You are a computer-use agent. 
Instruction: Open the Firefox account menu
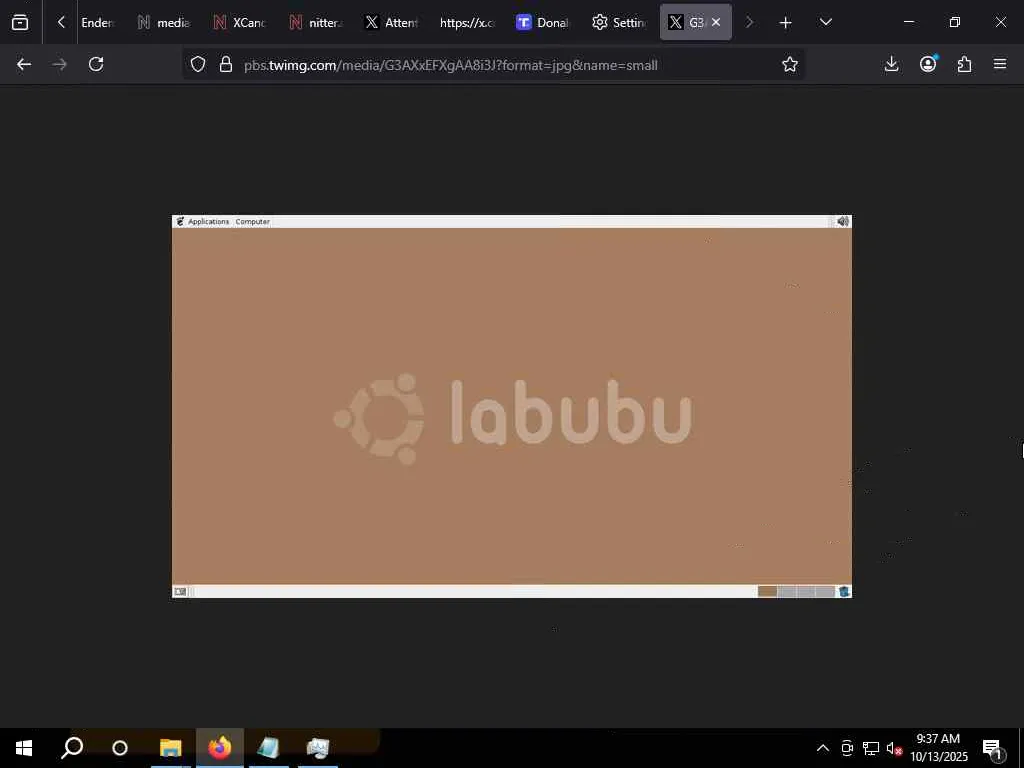(x=928, y=64)
